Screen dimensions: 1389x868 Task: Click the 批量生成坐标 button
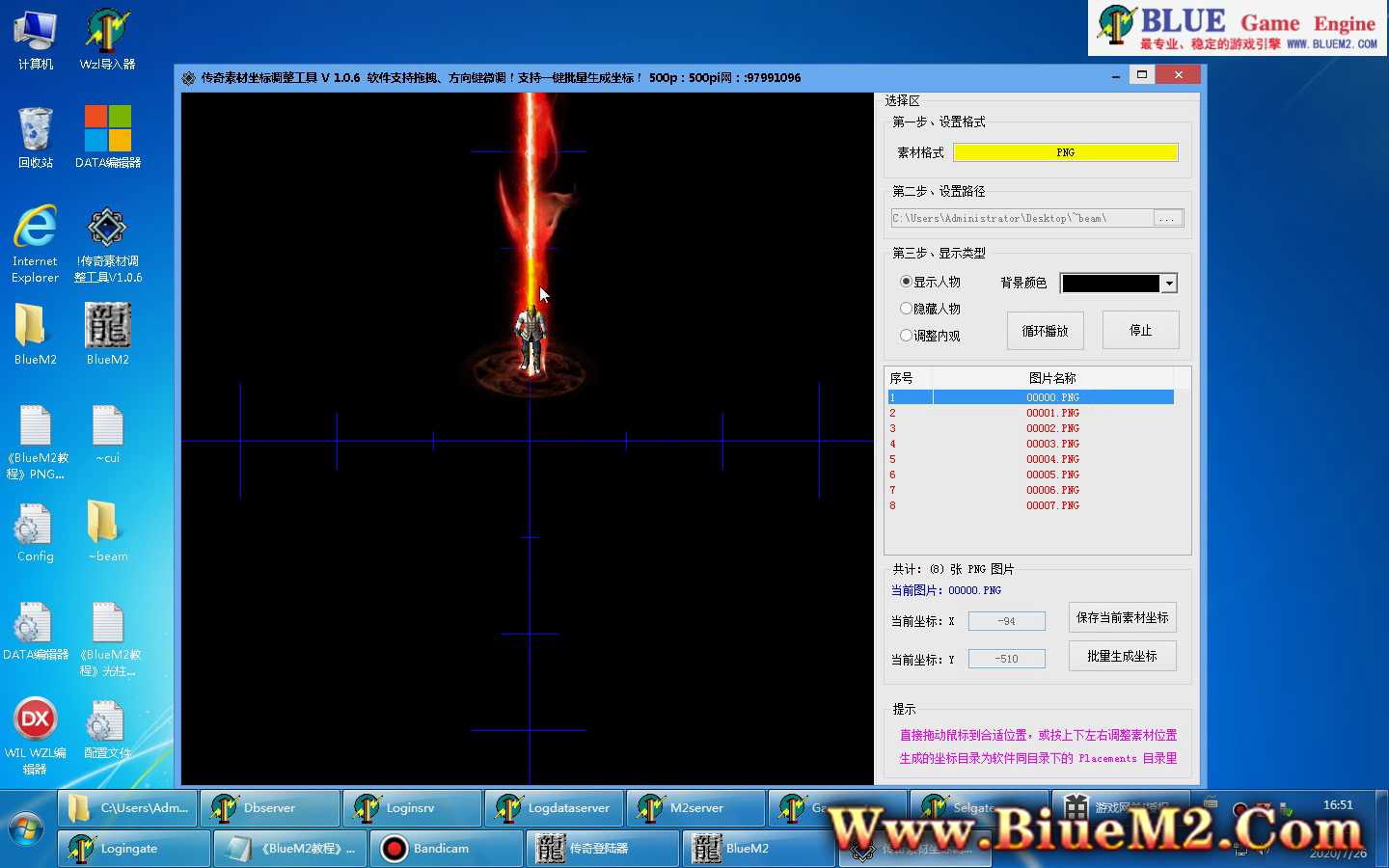pos(1123,656)
